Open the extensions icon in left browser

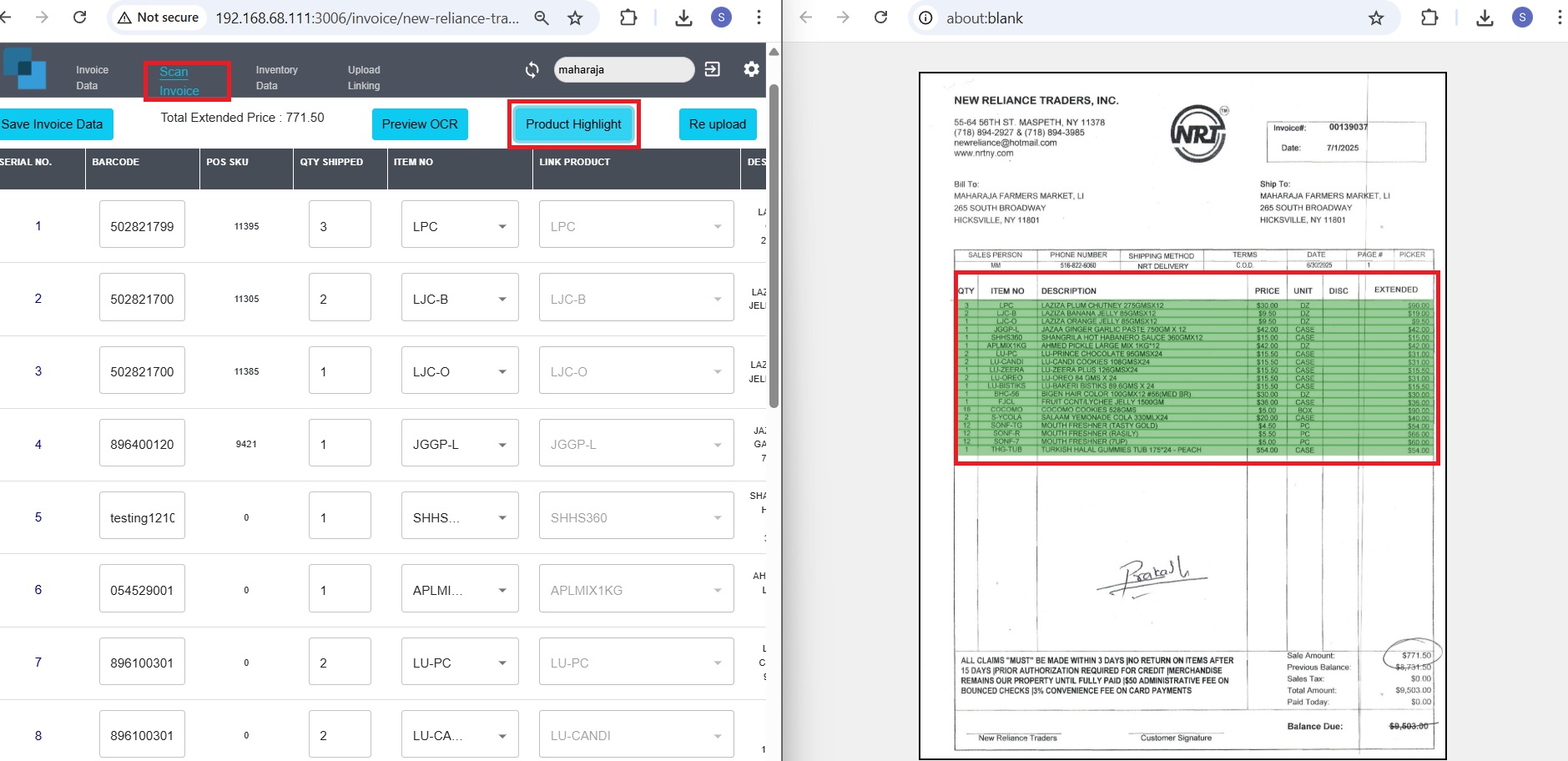click(628, 18)
